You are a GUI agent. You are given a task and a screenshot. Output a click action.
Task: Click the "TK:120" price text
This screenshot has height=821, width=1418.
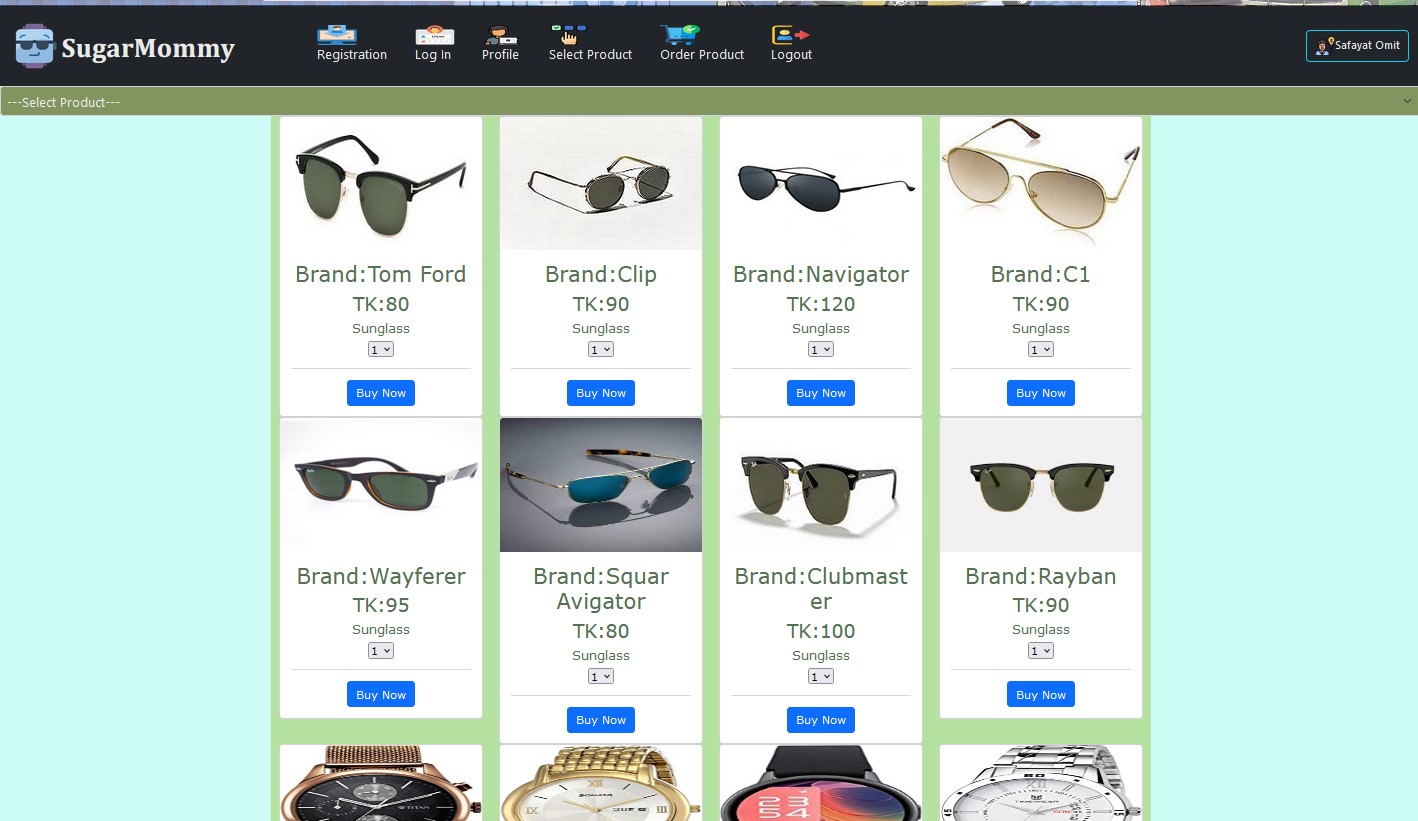[x=821, y=304]
